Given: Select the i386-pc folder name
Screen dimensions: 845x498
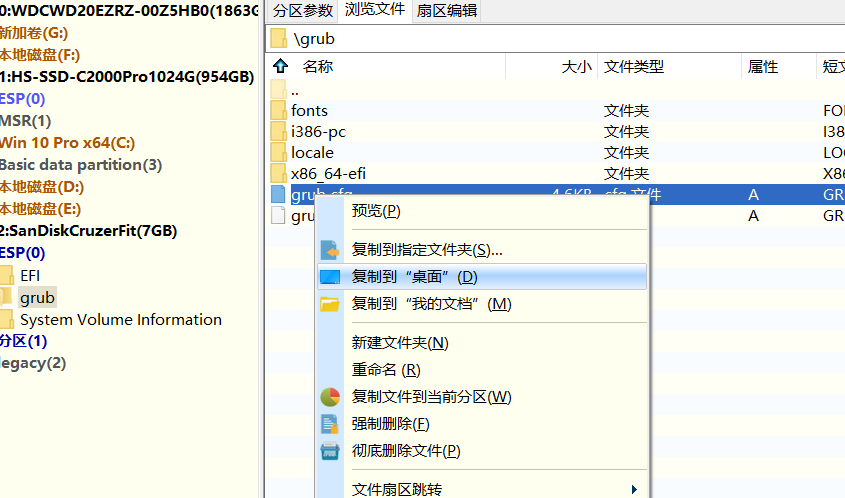Looking at the screenshot, I should pyautogui.click(x=318, y=132).
